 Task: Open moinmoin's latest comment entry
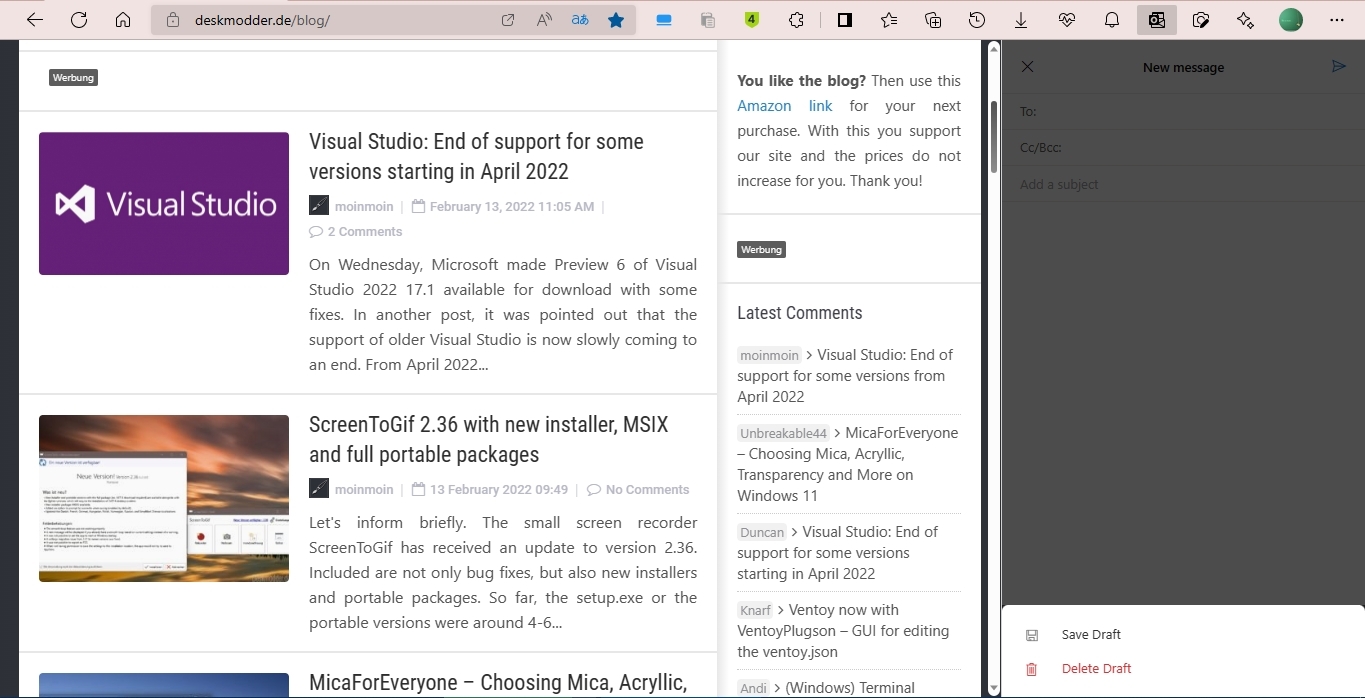(x=845, y=376)
